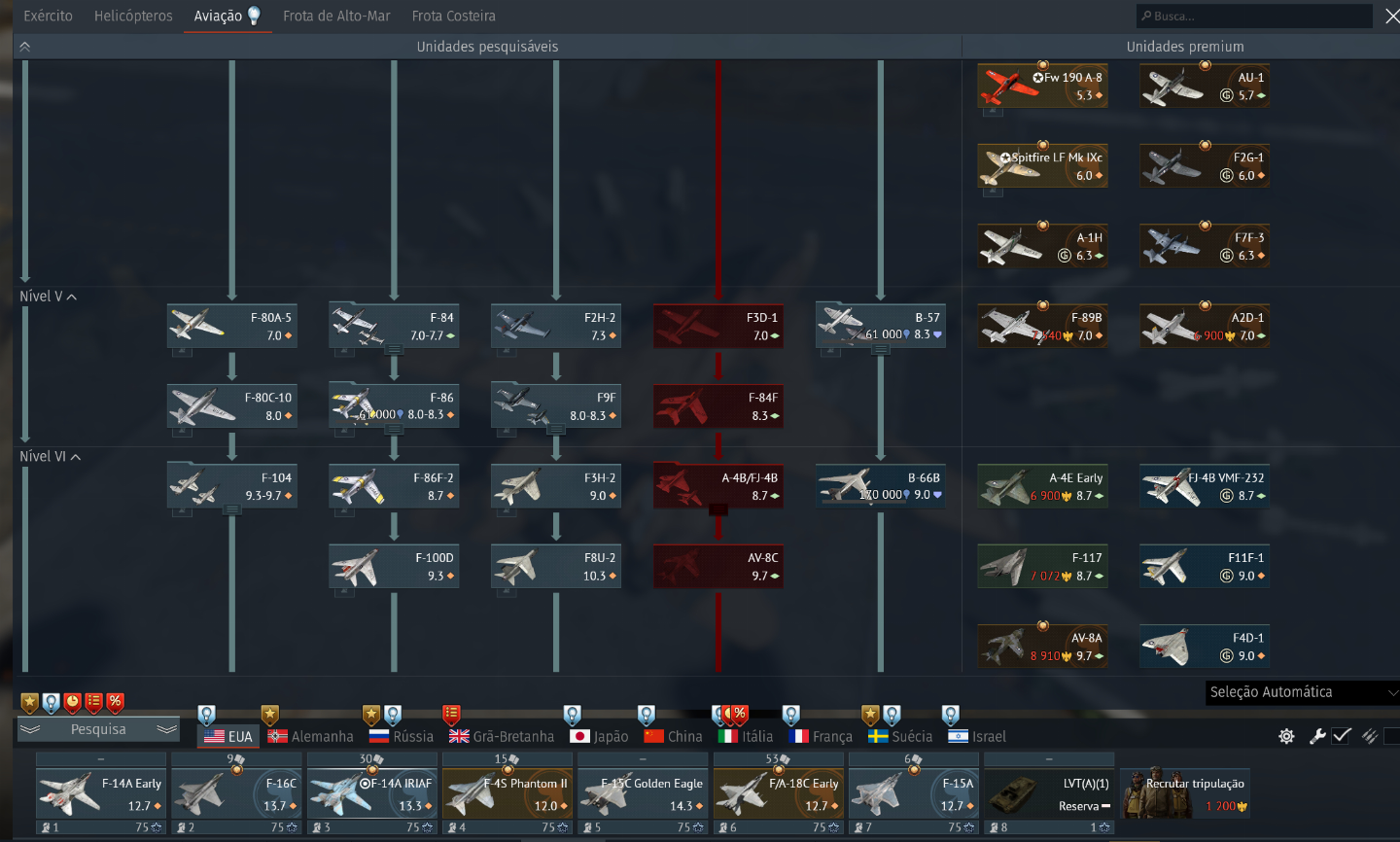This screenshot has height=842, width=1400.
Task: Select the AU-1 premium aircraft card
Action: pos(1205,86)
